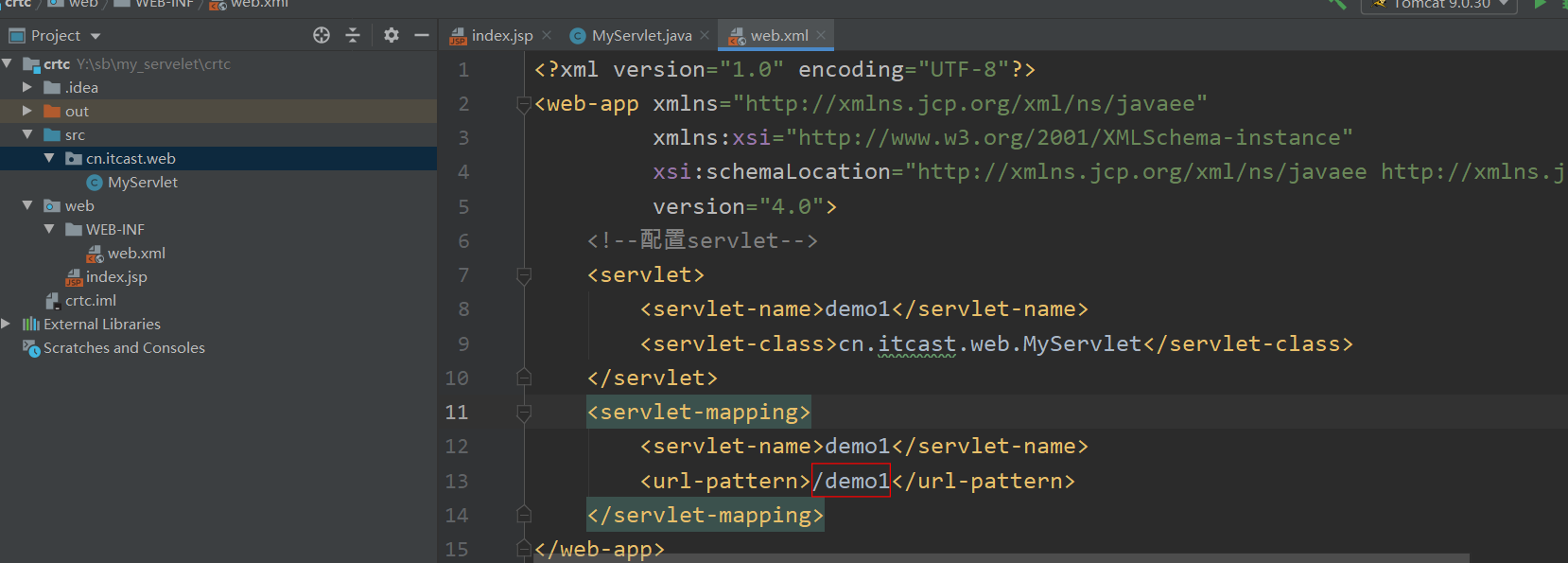Click the crtc project module icon
This screenshot has height=563, width=1568.
tap(31, 64)
